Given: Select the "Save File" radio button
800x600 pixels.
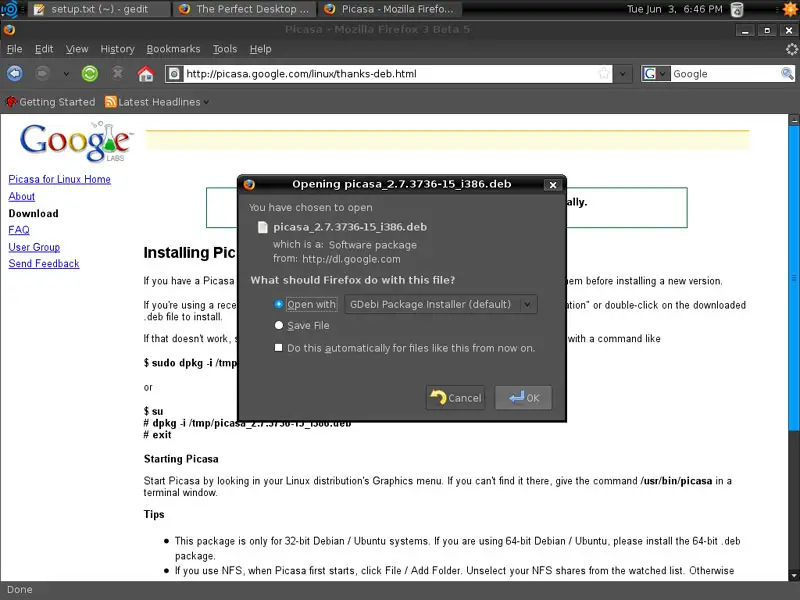Looking at the screenshot, I should click(x=279, y=326).
